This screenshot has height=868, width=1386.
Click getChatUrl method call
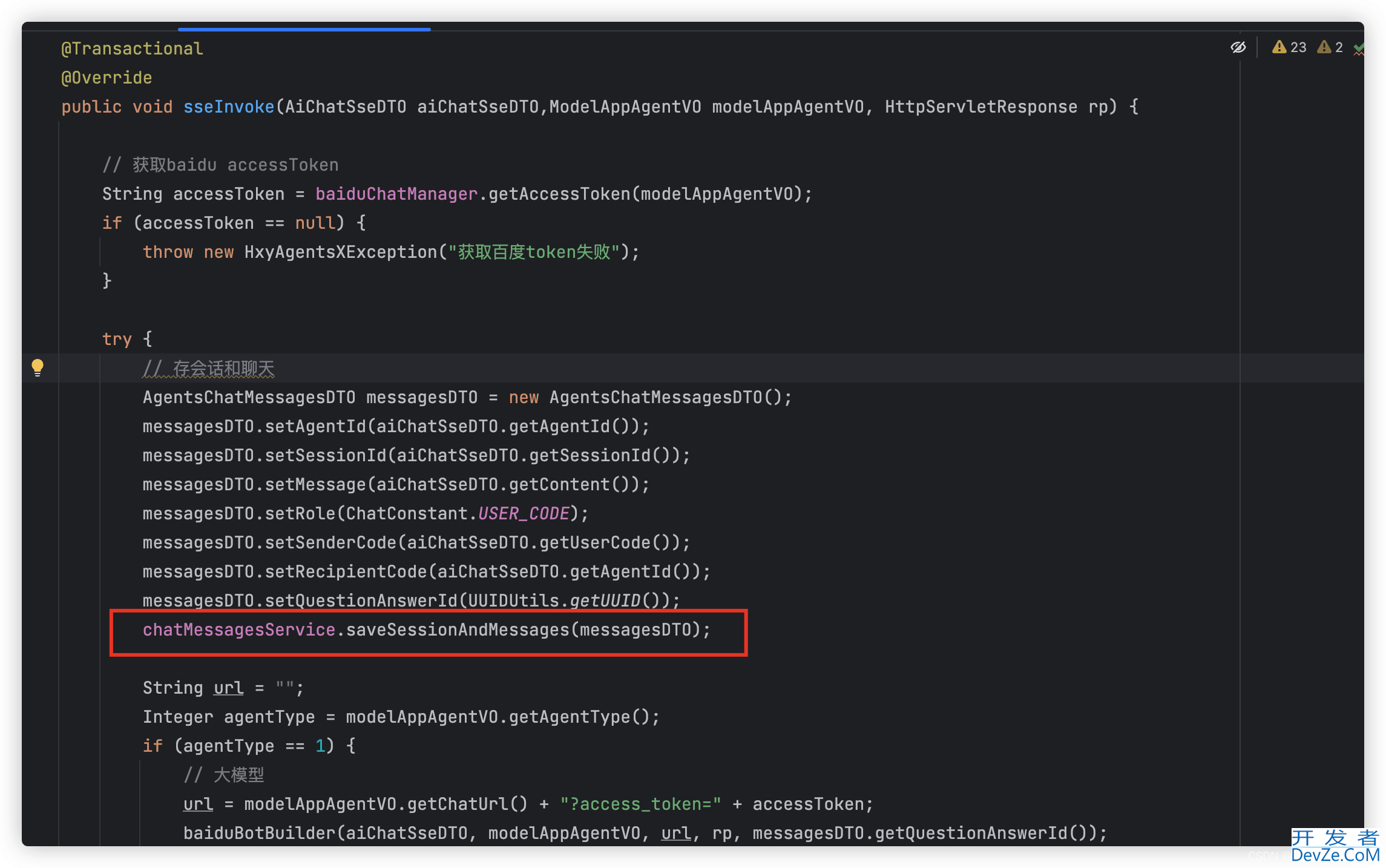click(x=458, y=804)
